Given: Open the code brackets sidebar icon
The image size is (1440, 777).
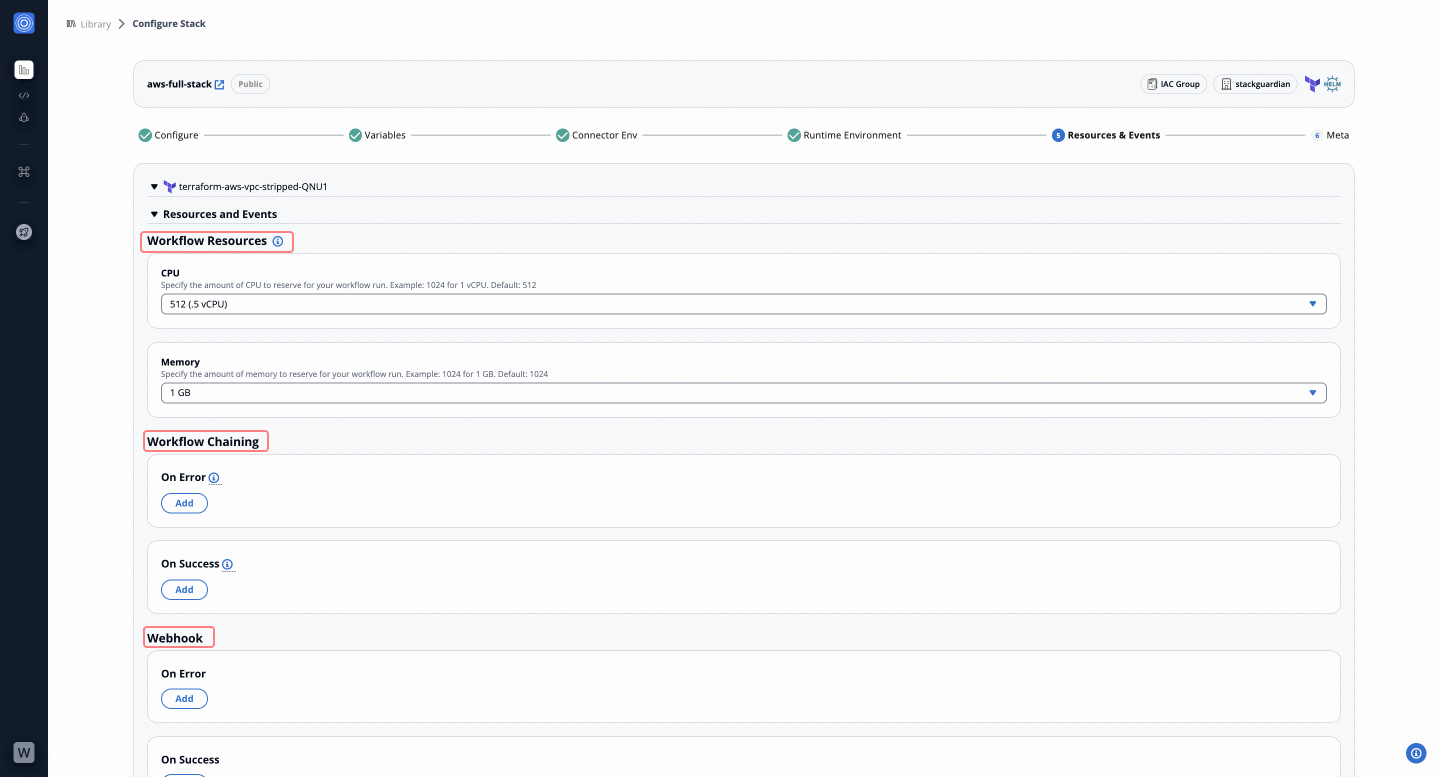Looking at the screenshot, I should pyautogui.click(x=24, y=96).
